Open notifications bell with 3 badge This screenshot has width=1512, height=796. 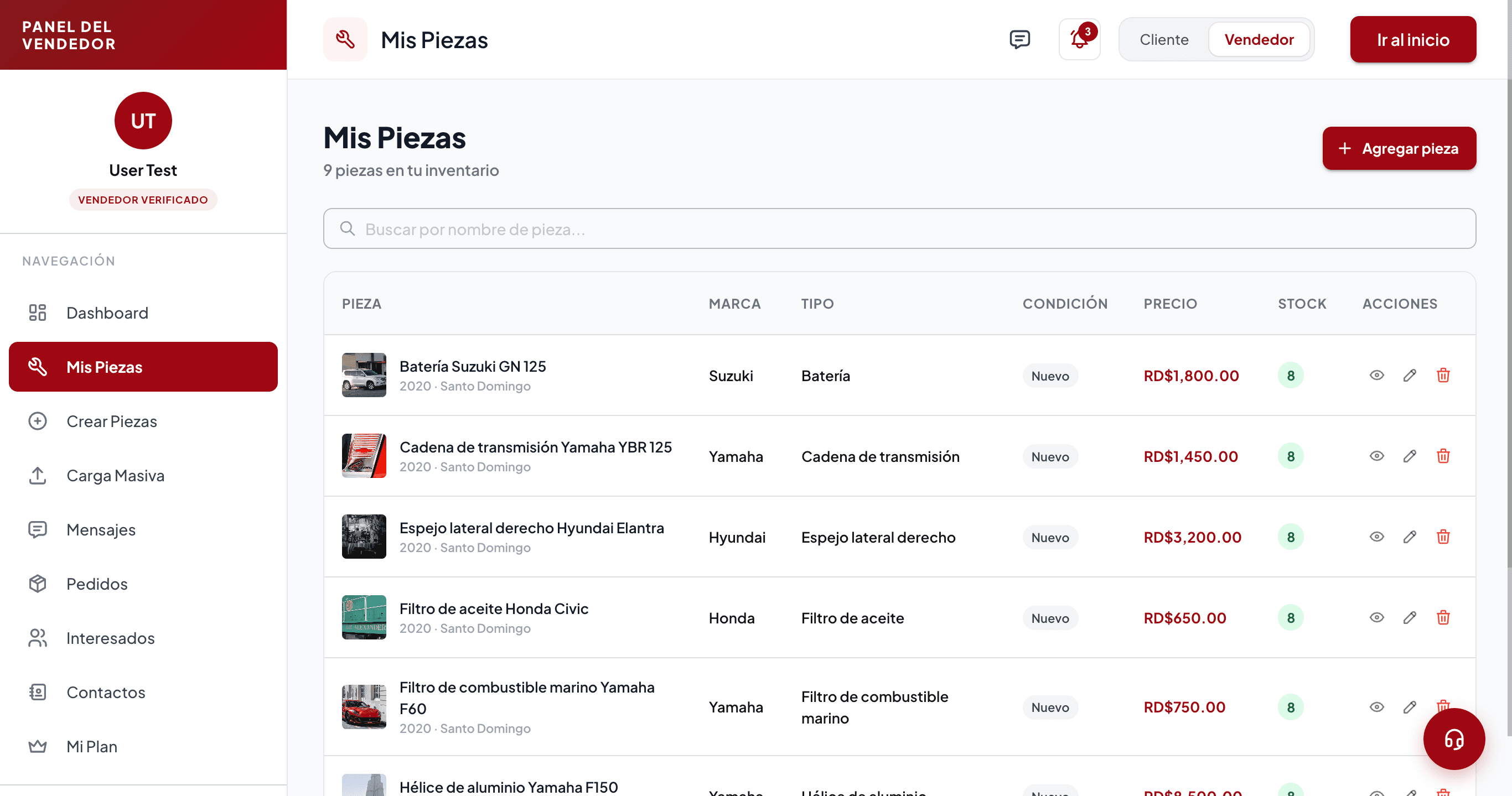(1079, 39)
